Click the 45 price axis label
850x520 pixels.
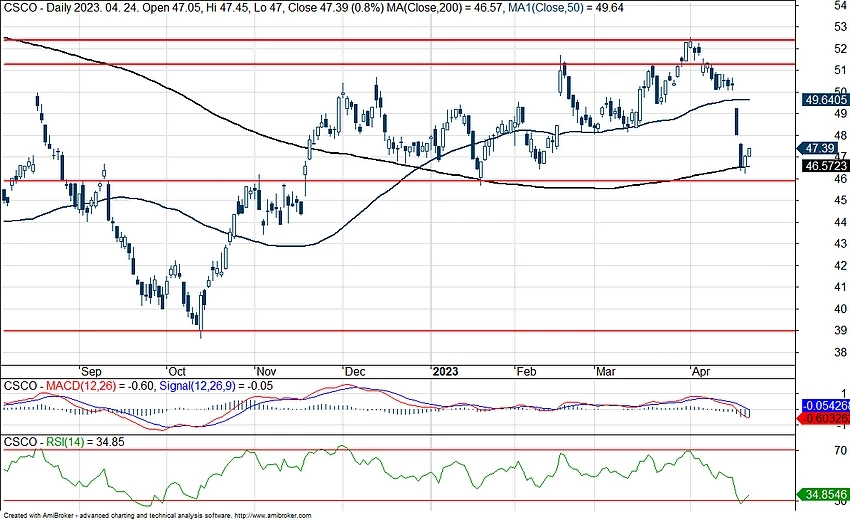tap(840, 200)
